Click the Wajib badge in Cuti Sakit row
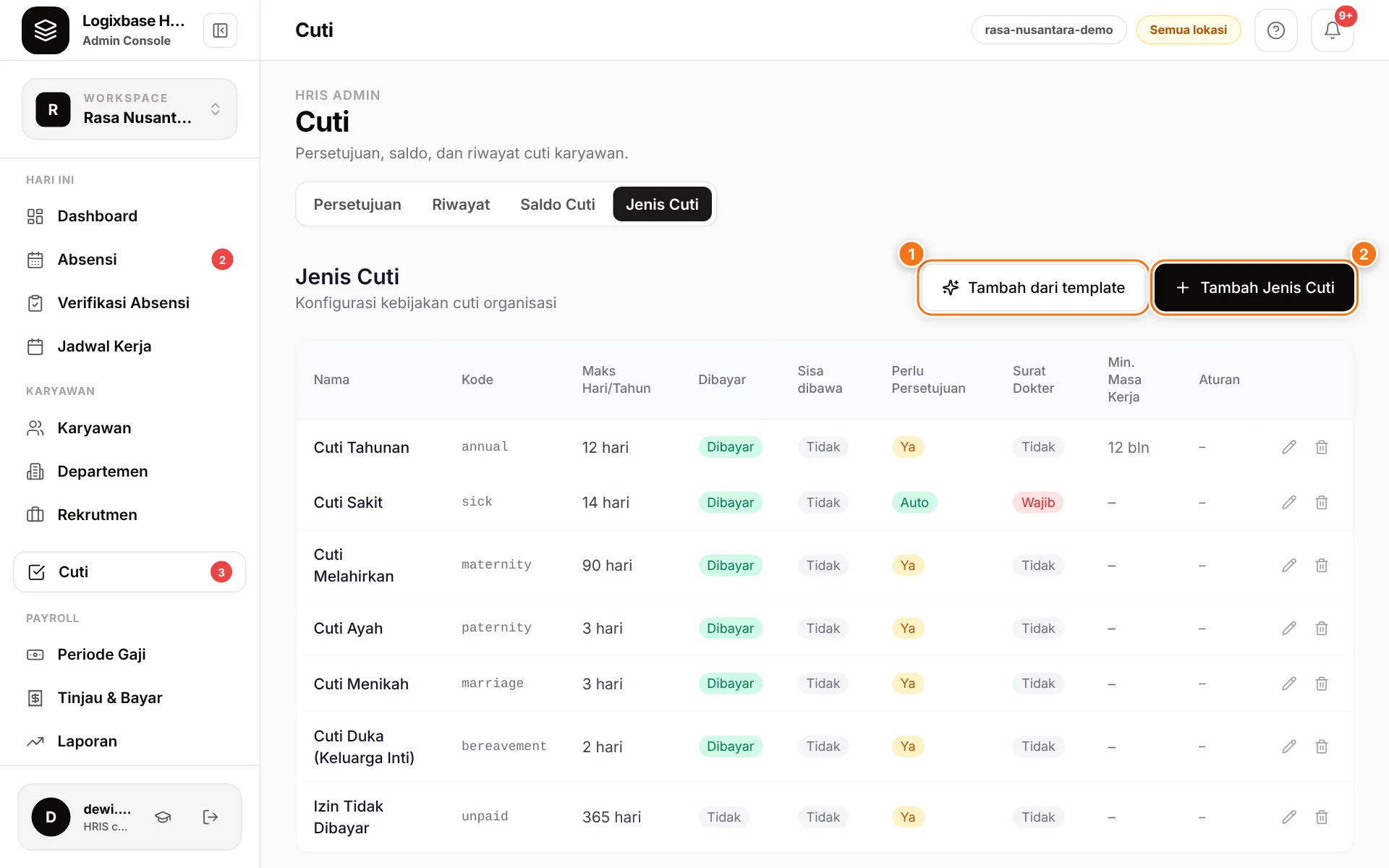1389x868 pixels. [x=1037, y=503]
